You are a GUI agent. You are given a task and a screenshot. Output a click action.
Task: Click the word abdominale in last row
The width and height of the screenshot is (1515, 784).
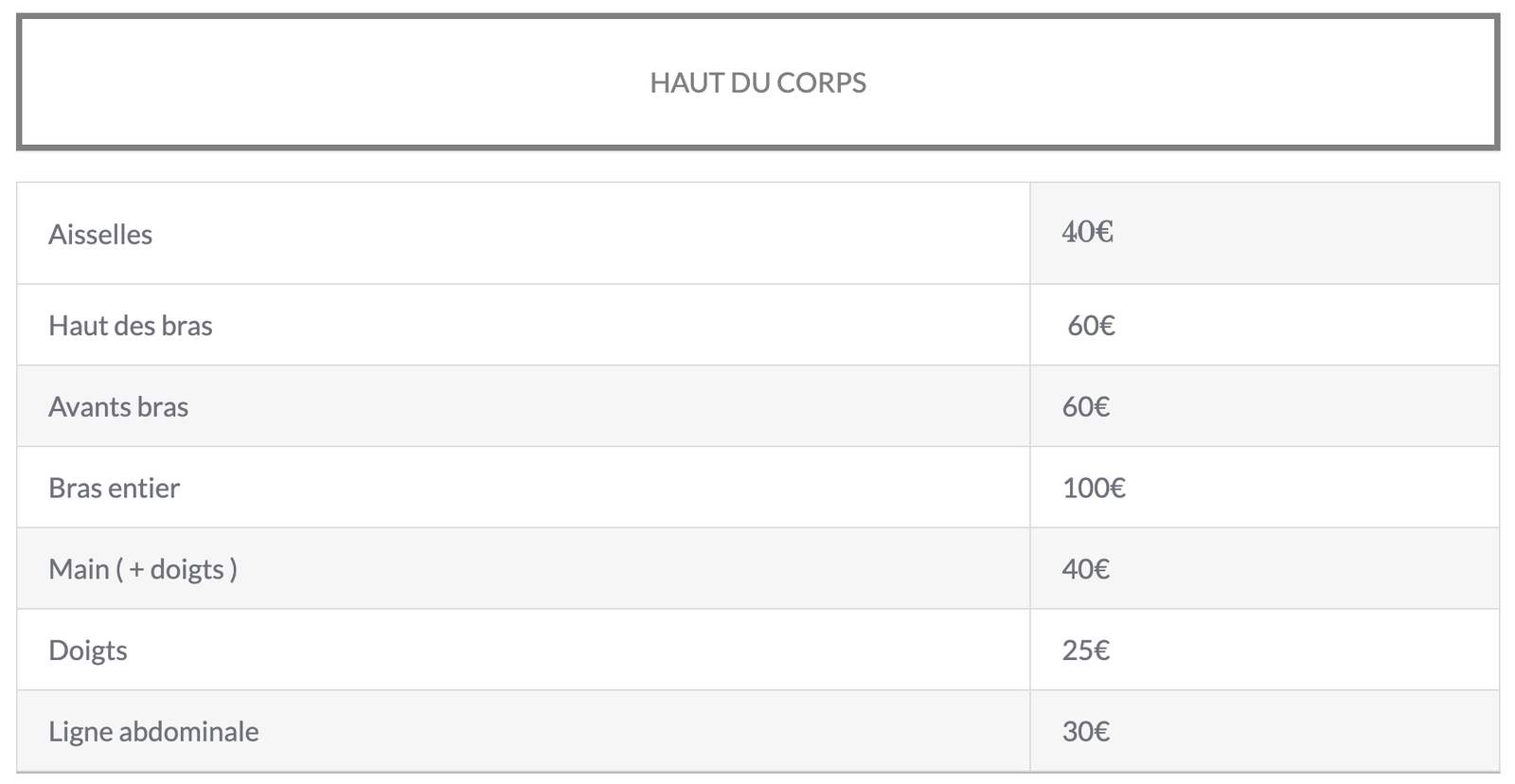188,731
